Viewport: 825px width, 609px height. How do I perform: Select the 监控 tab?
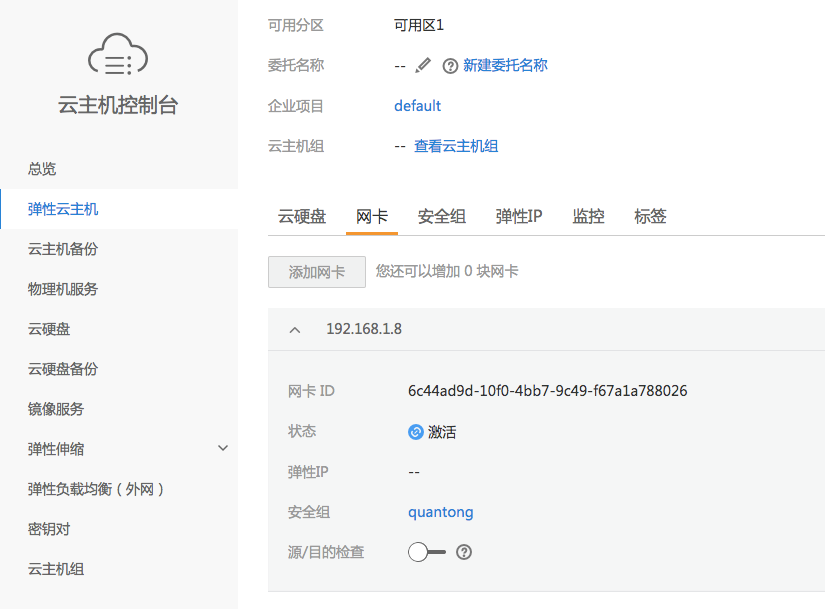point(588,216)
